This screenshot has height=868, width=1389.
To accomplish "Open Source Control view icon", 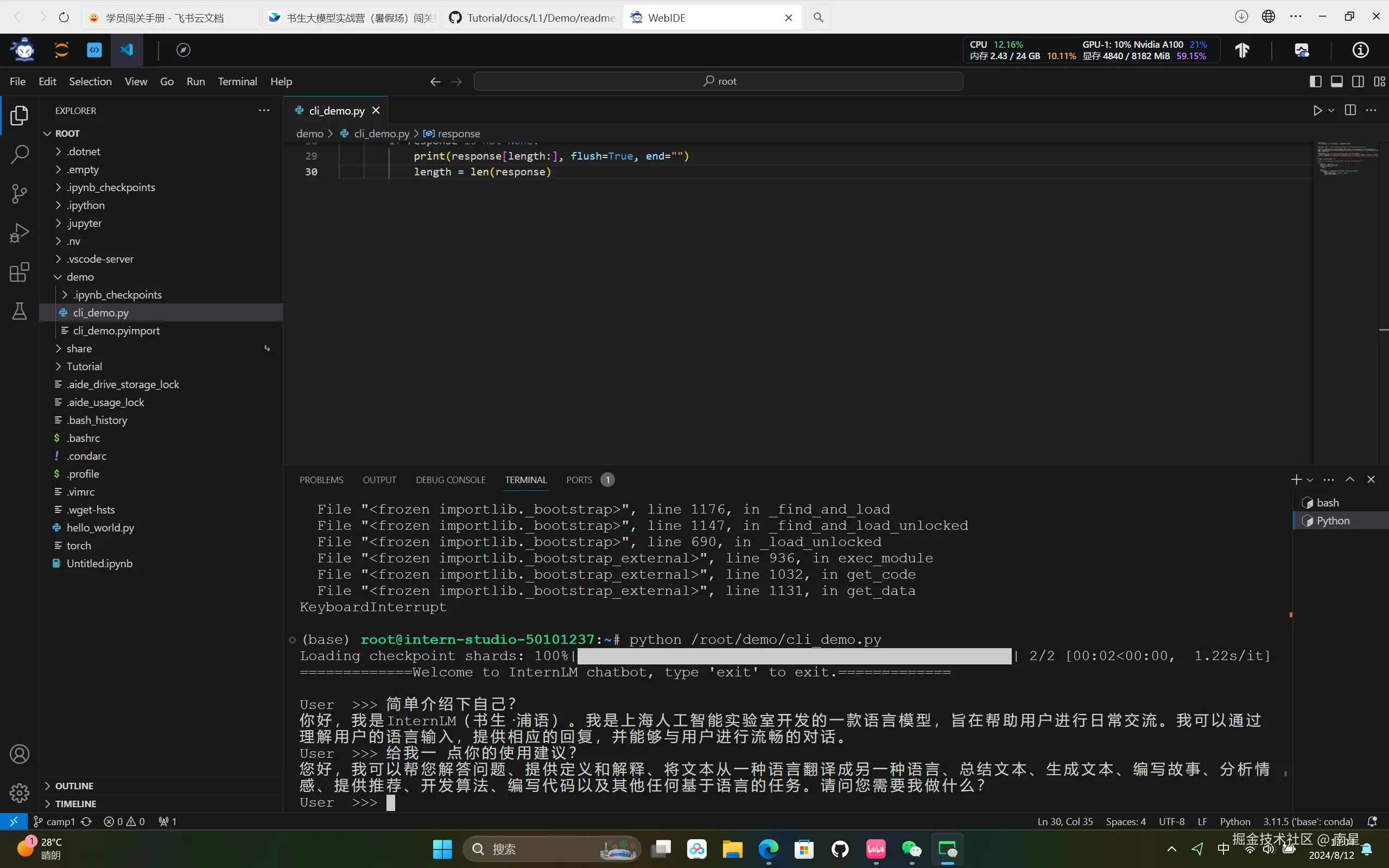I will point(20,193).
